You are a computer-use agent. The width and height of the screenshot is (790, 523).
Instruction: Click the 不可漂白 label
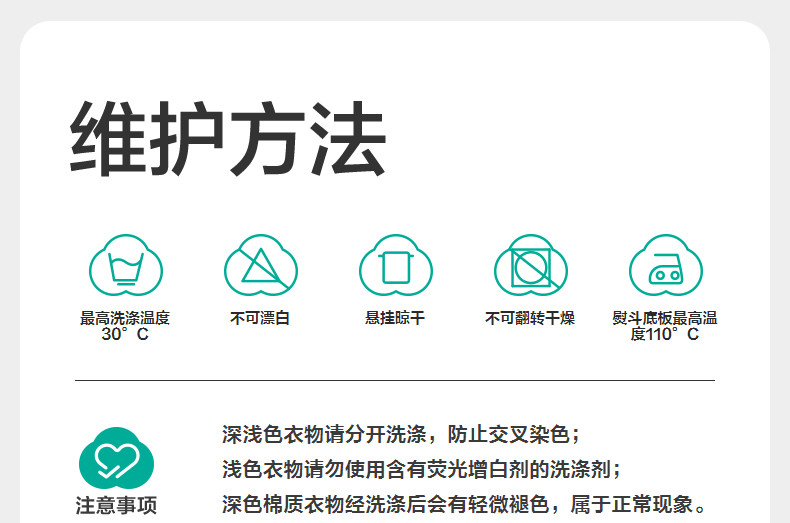click(260, 319)
